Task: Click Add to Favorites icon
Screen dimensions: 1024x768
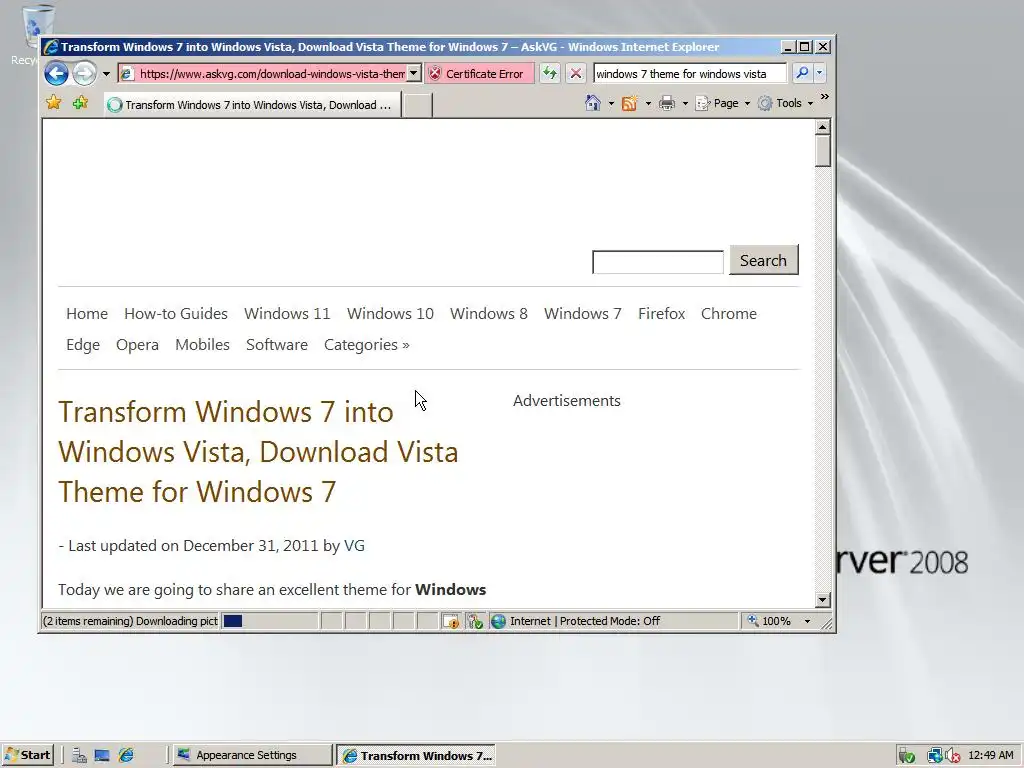Action: click(80, 103)
